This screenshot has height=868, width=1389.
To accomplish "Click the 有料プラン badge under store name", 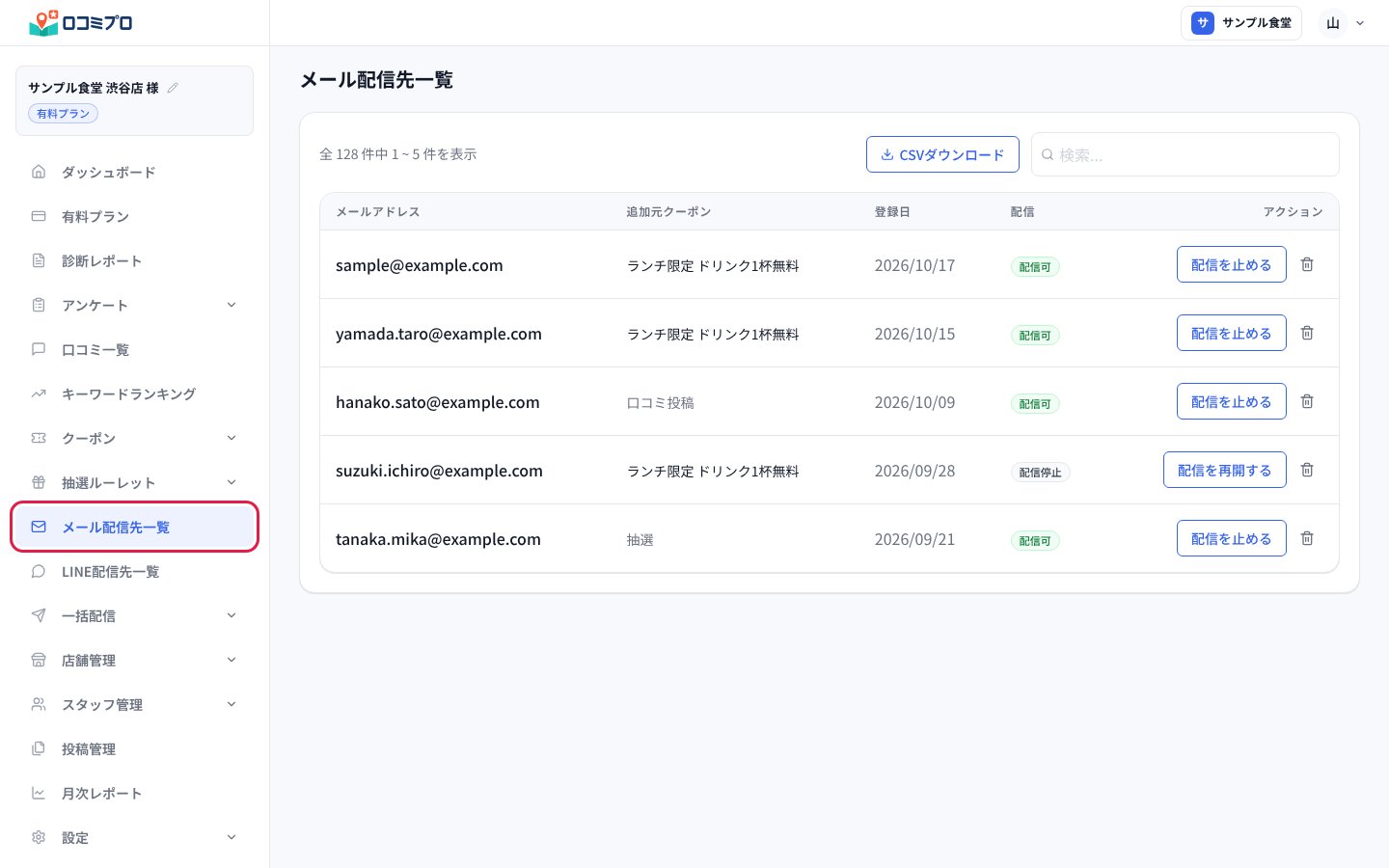I will tap(63, 114).
